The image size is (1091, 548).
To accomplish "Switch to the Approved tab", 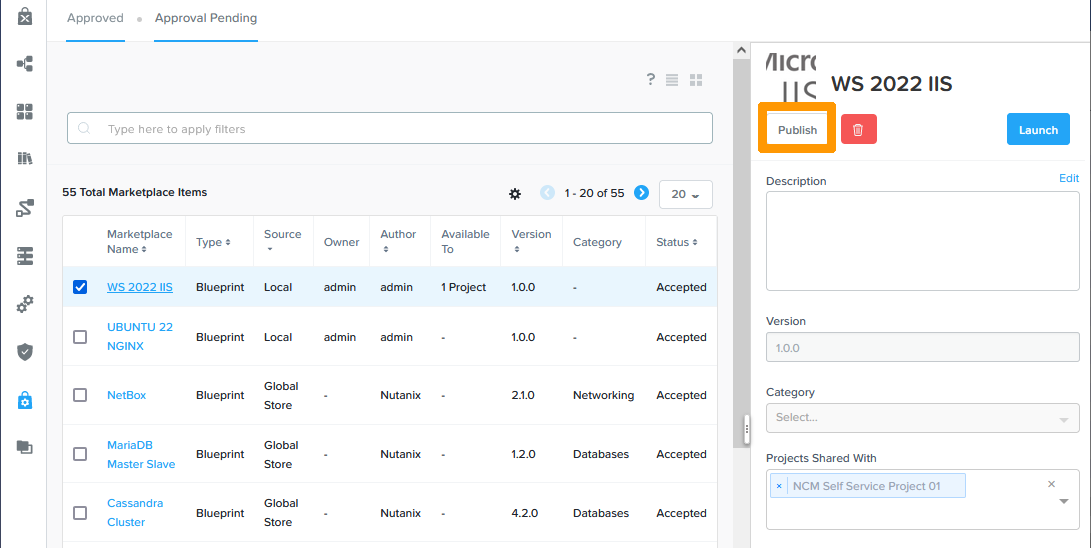I will 95,18.
